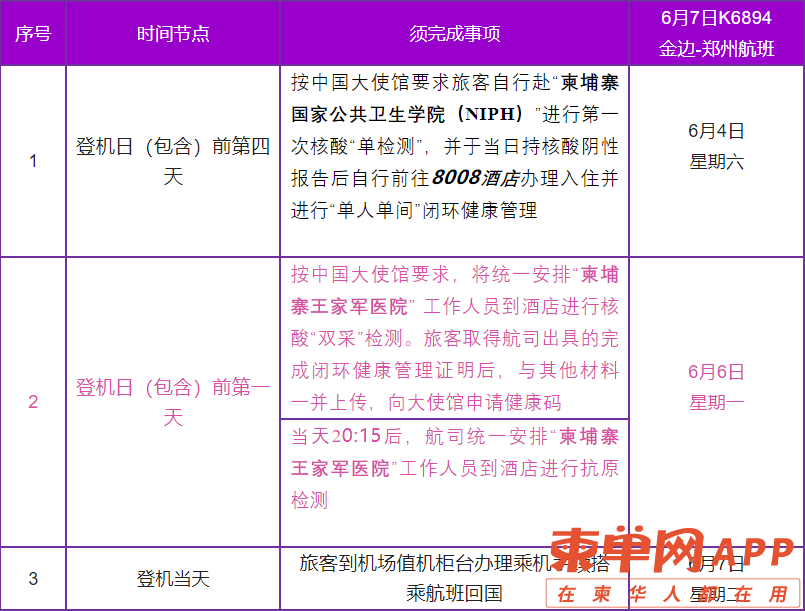Click the NIPH 核酸单检测 task description

point(454,146)
